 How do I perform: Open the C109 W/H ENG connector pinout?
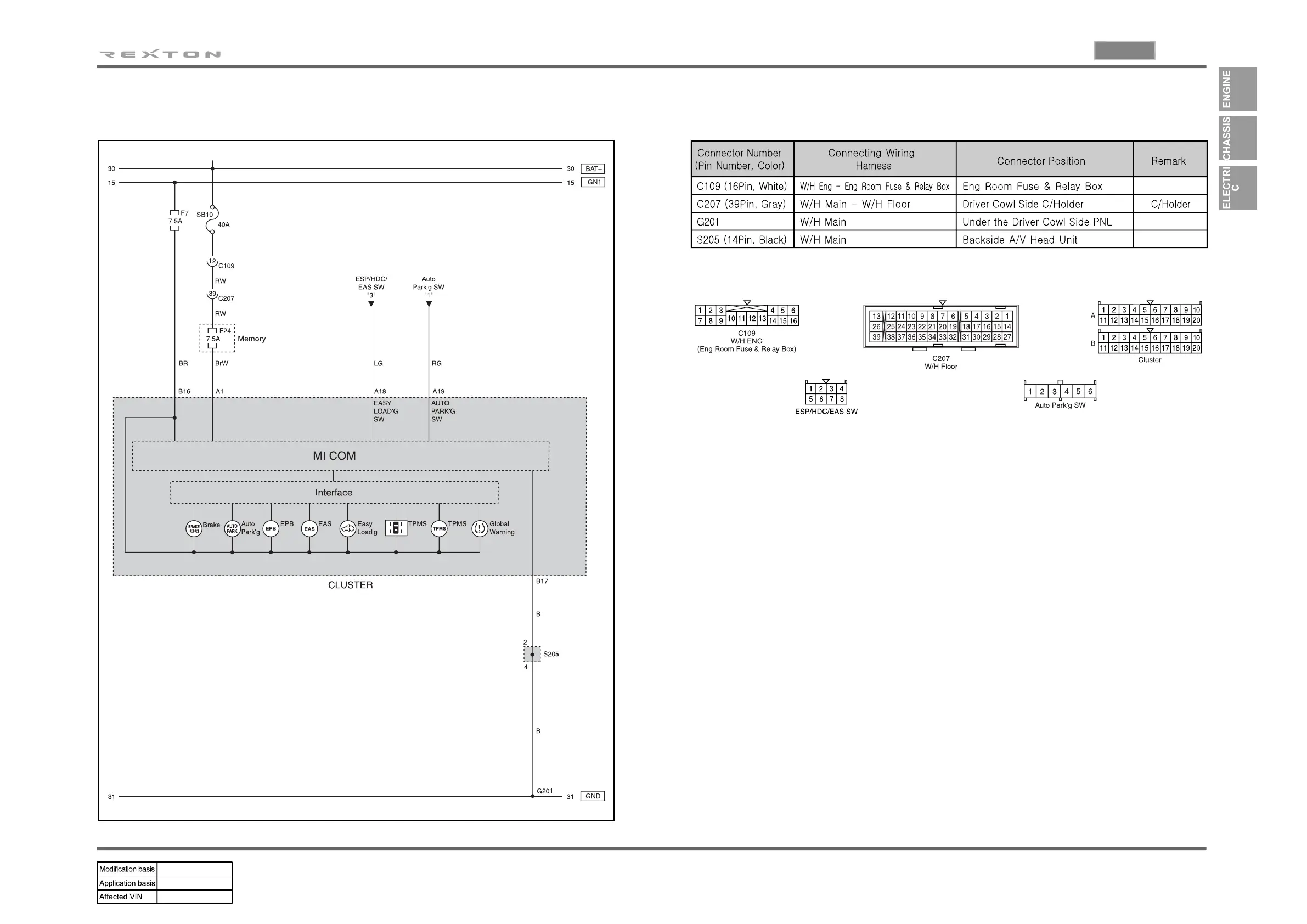pos(746,315)
